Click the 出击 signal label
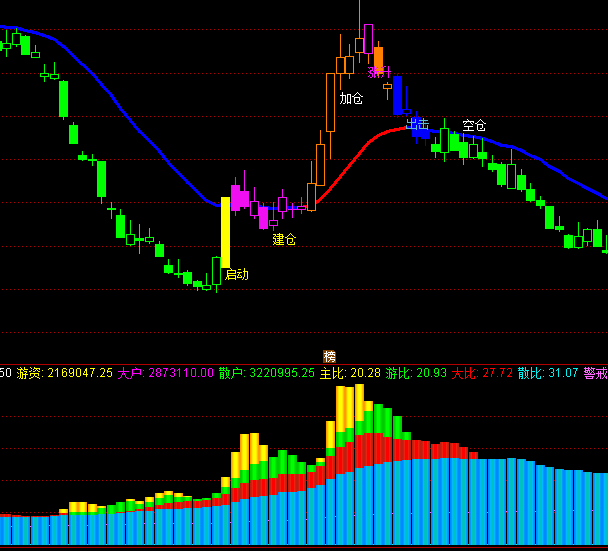 pos(417,124)
